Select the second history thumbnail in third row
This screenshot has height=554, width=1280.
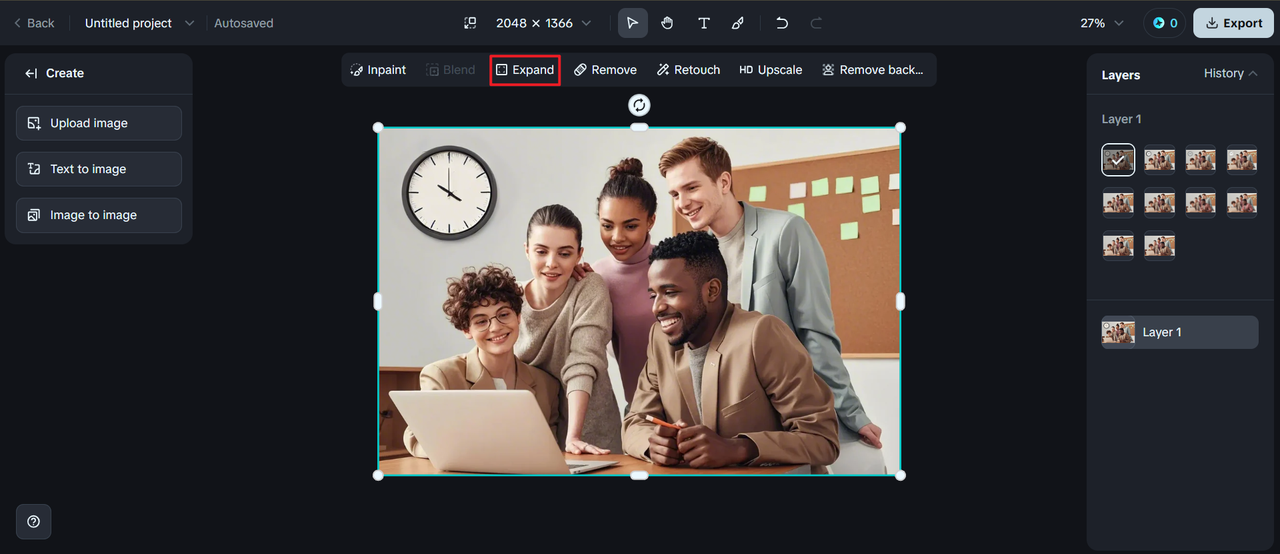pos(1159,246)
